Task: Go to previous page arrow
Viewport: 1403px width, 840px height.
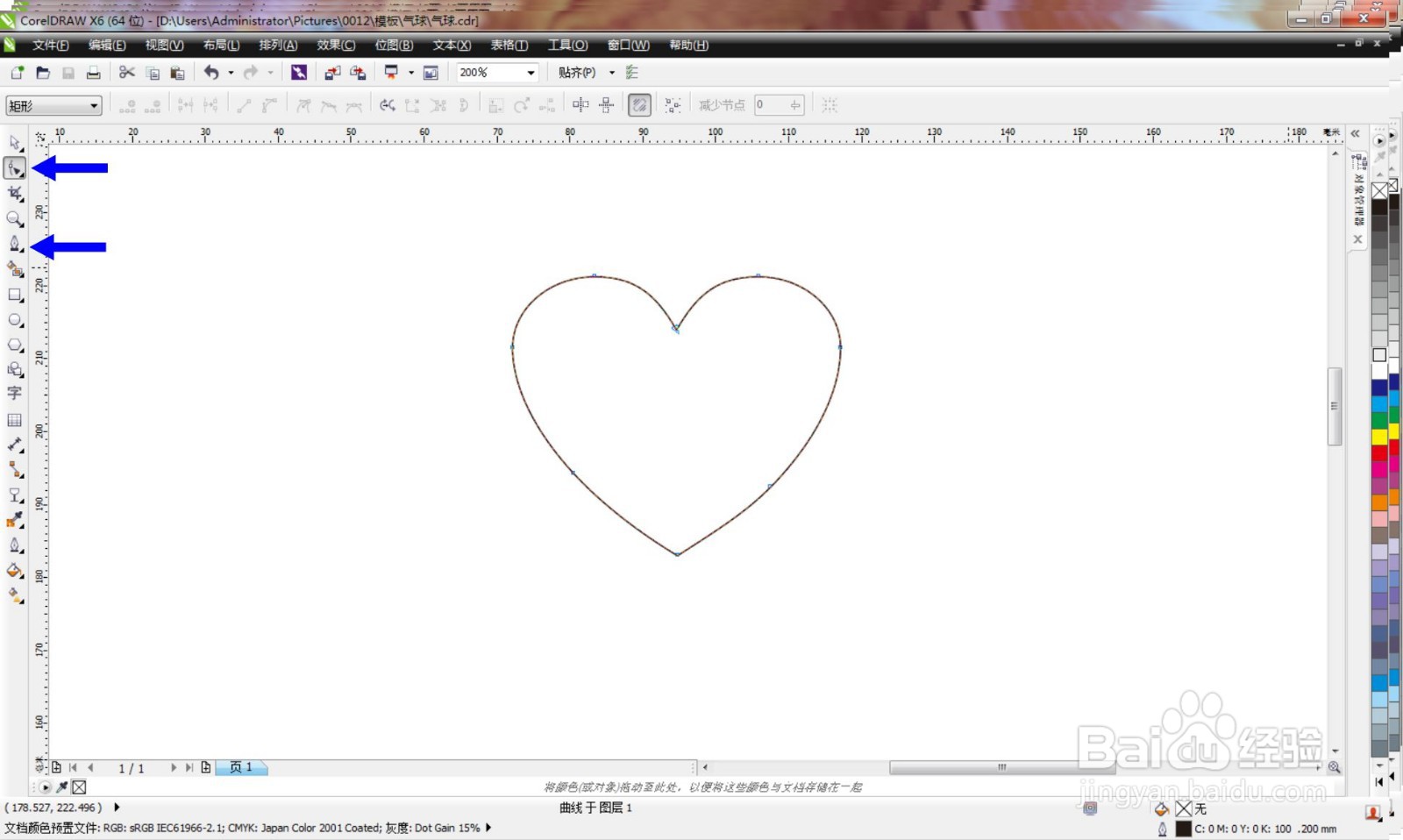Action: click(x=90, y=767)
